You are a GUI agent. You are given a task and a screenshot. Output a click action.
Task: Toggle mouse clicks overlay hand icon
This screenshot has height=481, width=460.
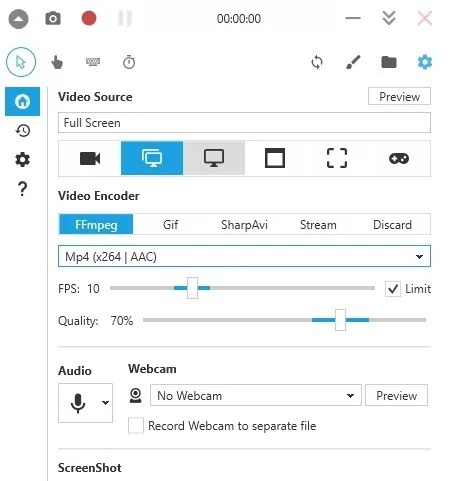(x=57, y=62)
